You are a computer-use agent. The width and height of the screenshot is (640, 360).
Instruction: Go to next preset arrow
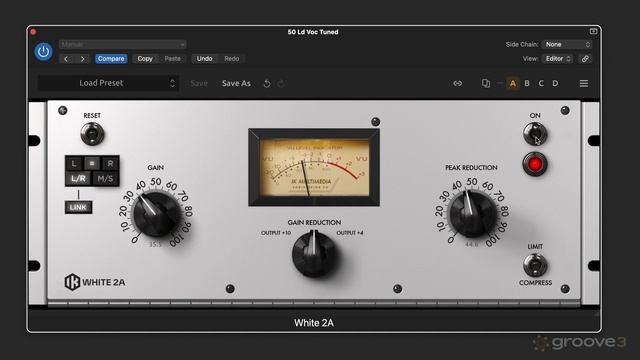click(82, 59)
